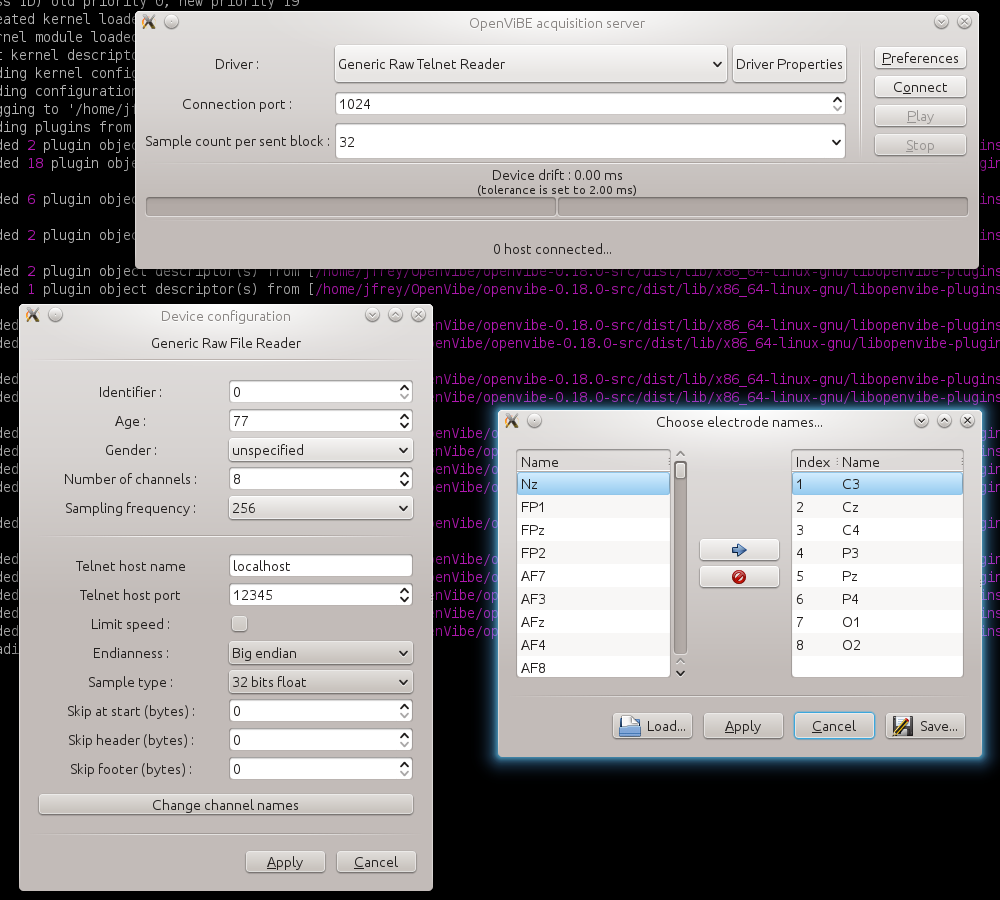Open the Driver Properties dialog

[x=789, y=64]
